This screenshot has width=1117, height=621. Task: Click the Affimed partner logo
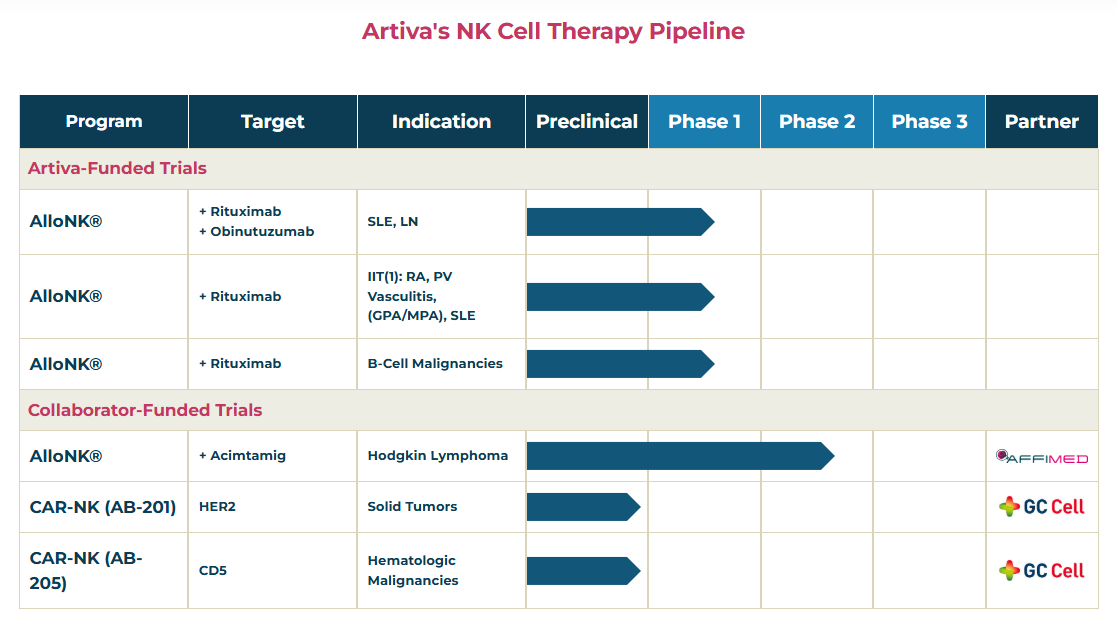click(1041, 457)
